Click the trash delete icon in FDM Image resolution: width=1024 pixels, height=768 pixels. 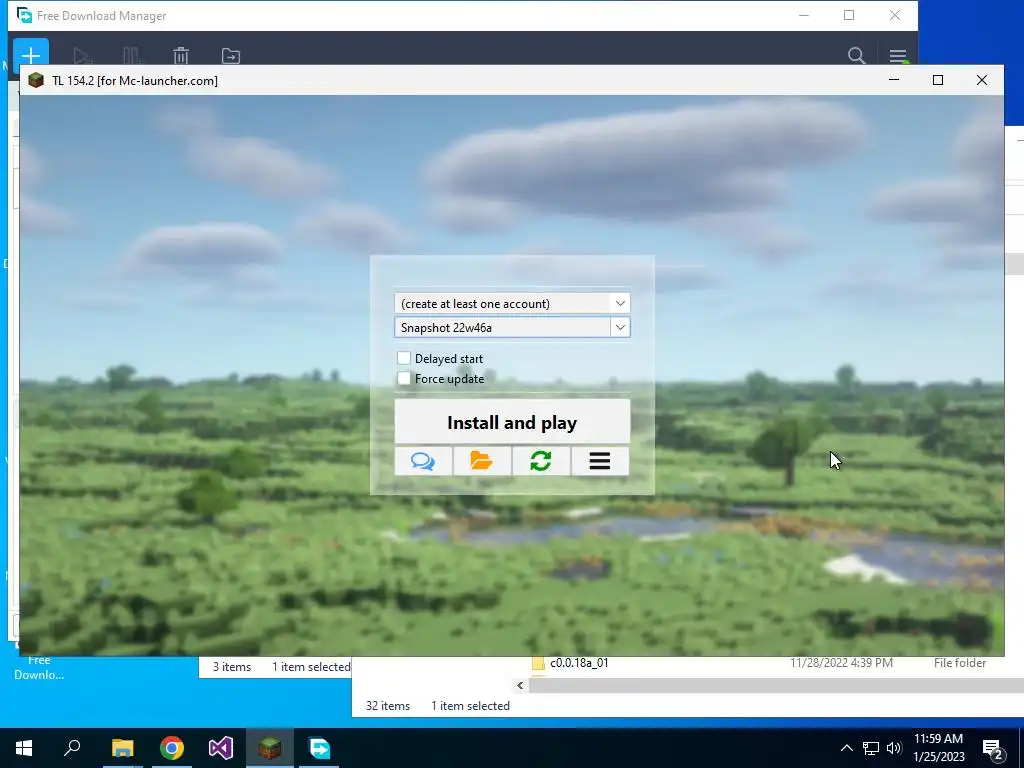[x=181, y=56]
